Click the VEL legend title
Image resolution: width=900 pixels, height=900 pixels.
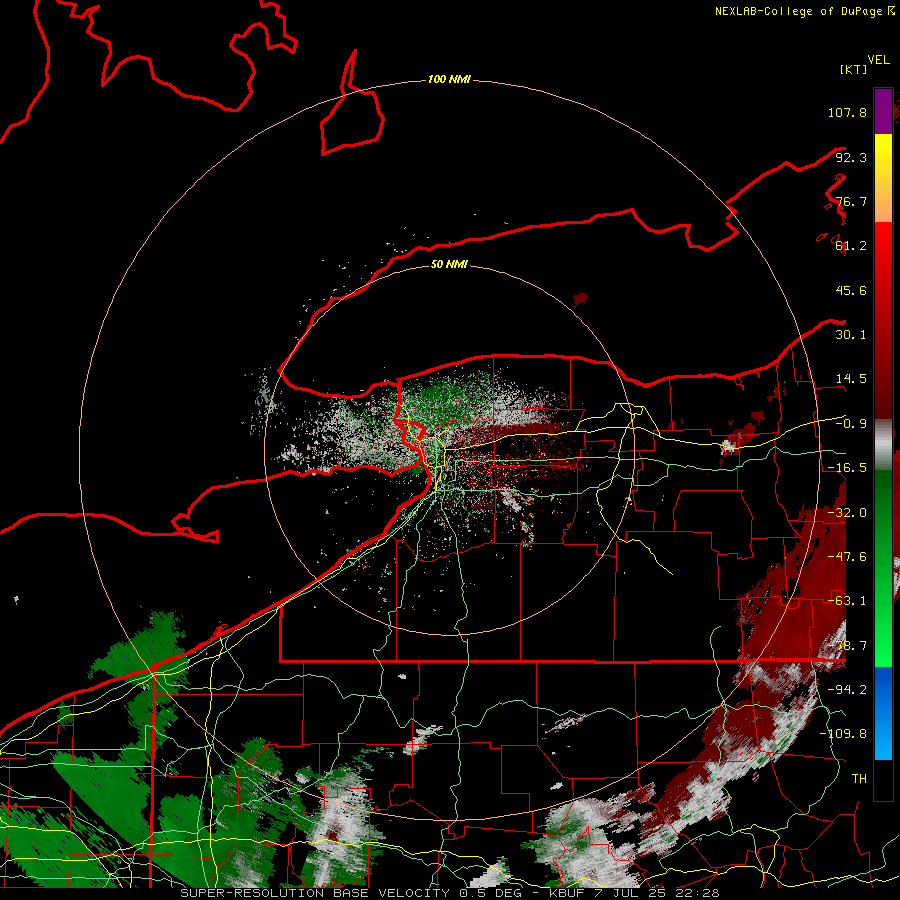(878, 59)
